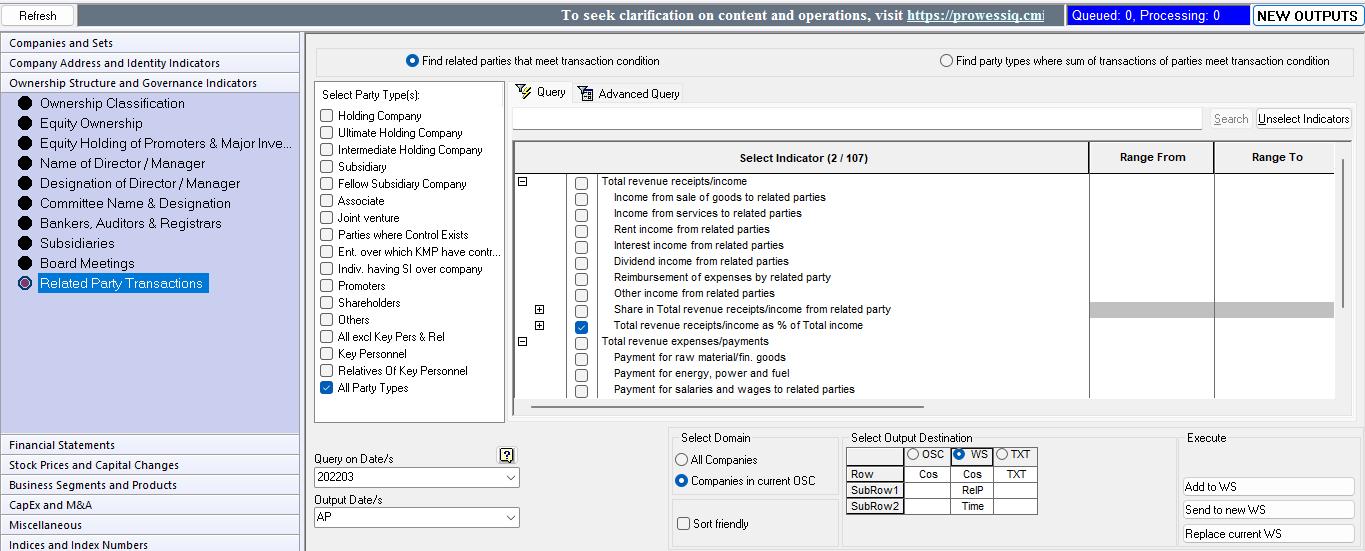Click the Query tab icon
The width and height of the screenshot is (1365, 551).
coord(524,92)
